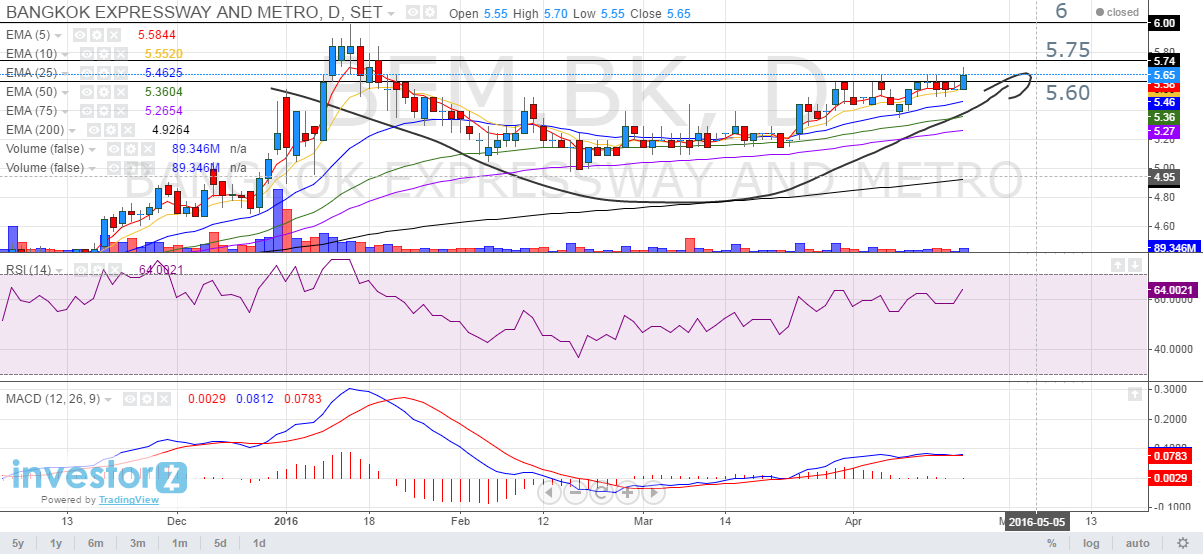Click the 2016-05-05 date label
Screen dimensions: 1203x554
point(1036,521)
